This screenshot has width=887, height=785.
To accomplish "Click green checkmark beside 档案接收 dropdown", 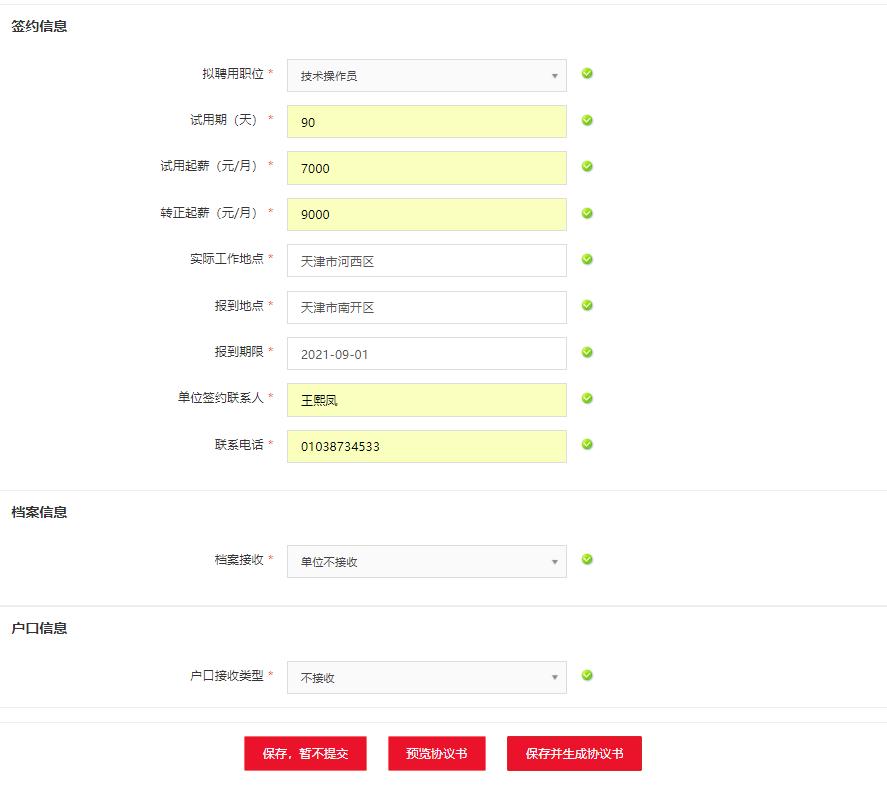I will pyautogui.click(x=587, y=559).
